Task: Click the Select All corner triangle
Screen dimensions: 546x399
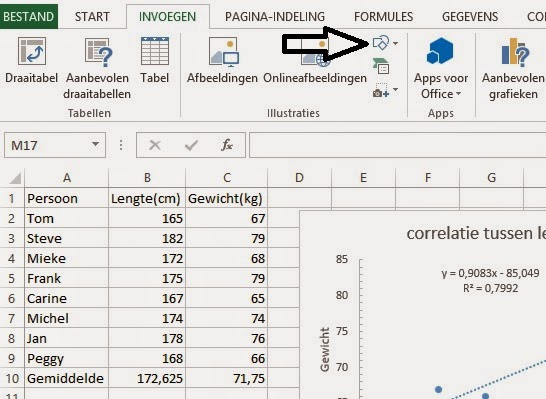Action: pos(15,178)
